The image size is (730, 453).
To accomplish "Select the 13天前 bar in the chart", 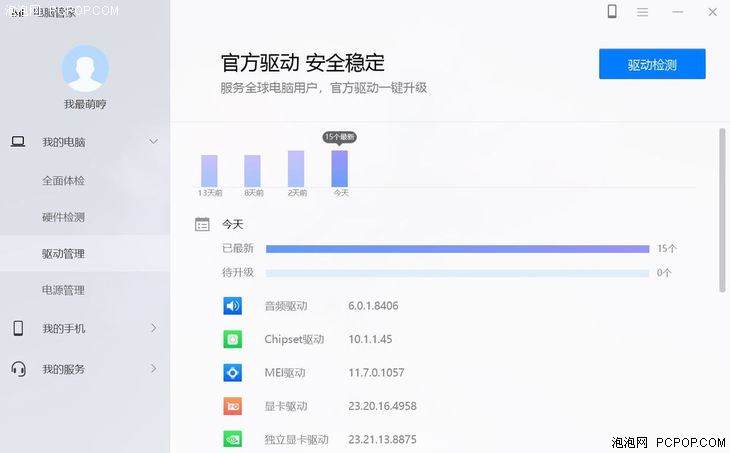I will point(209,171).
